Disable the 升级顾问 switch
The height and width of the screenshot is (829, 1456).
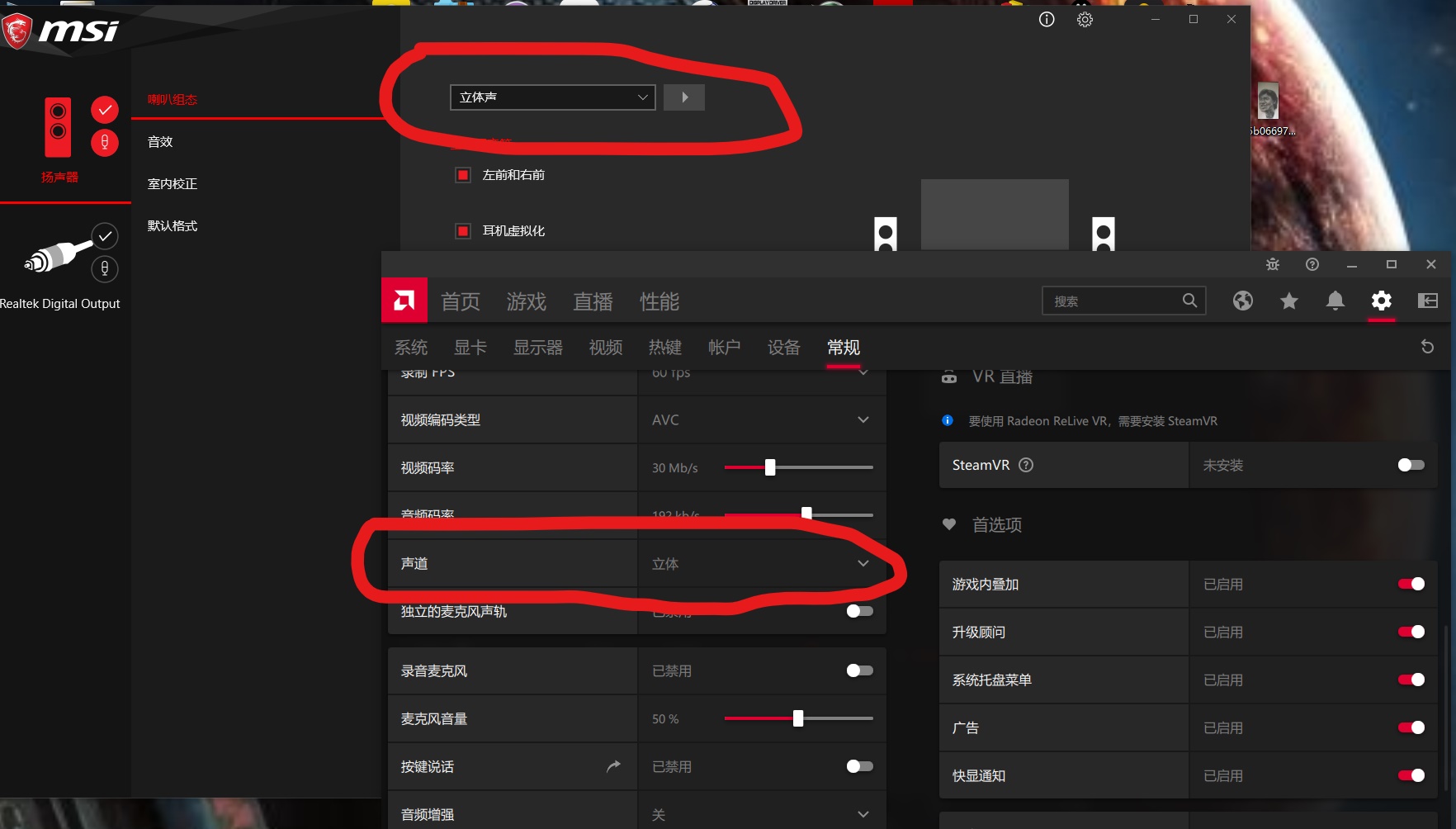point(1411,632)
